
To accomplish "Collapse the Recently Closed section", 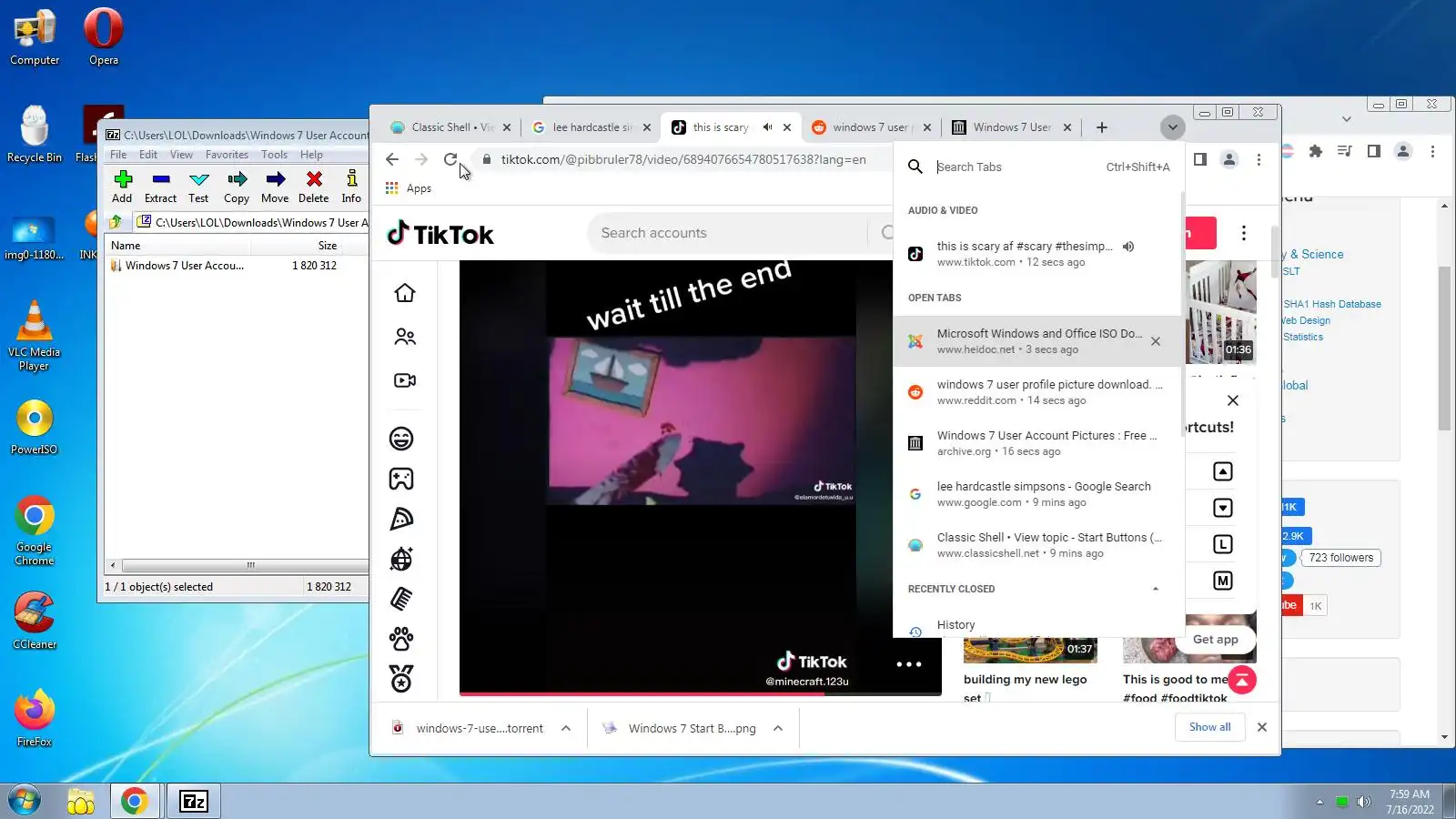I will point(1156,589).
